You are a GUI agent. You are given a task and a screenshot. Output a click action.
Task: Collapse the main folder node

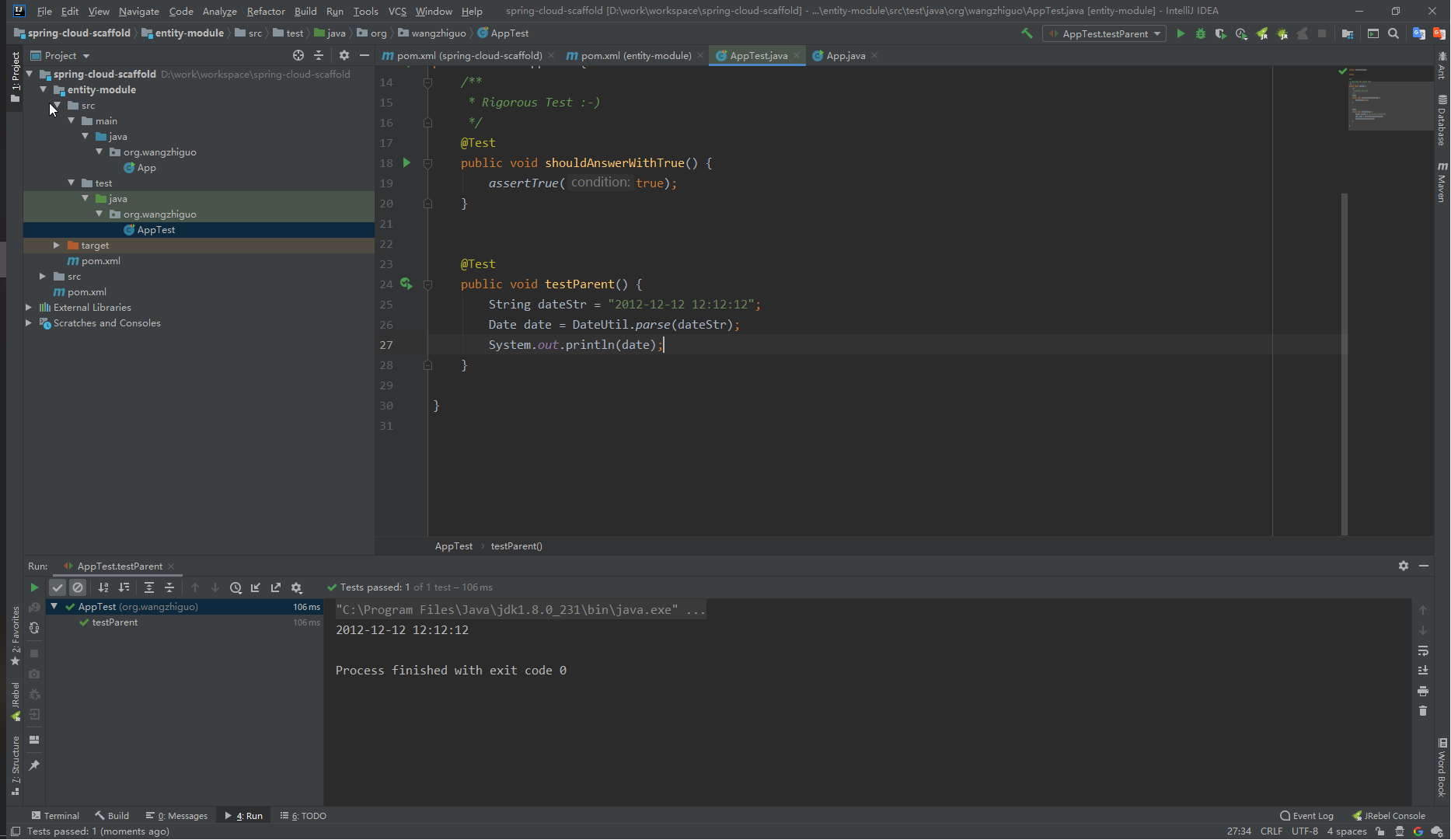(72, 120)
